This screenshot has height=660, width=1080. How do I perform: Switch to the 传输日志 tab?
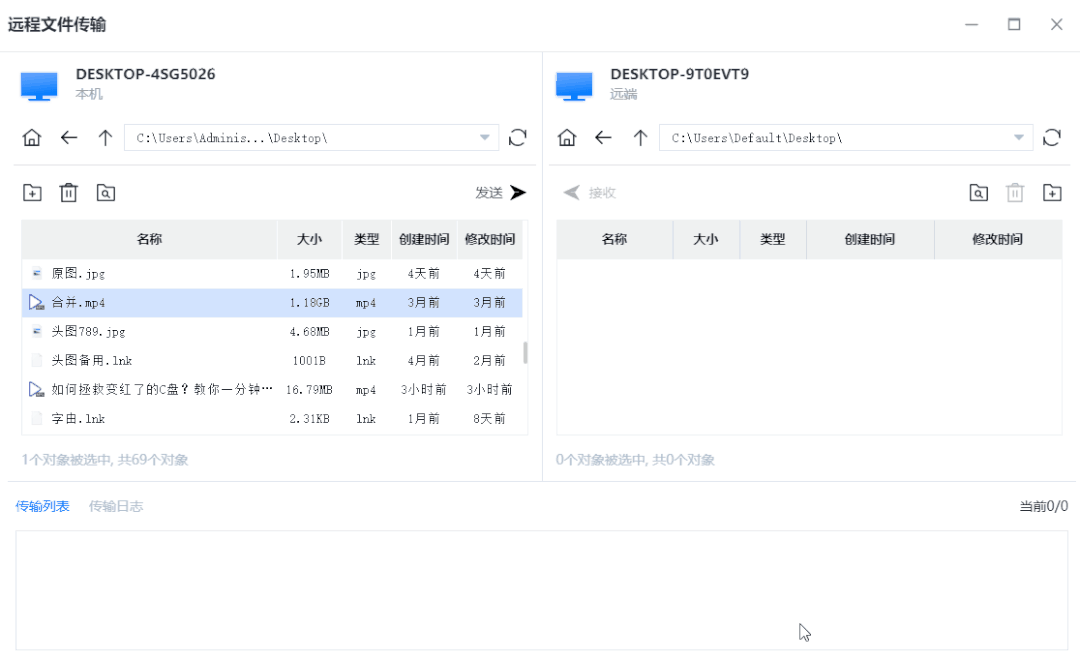pos(114,506)
